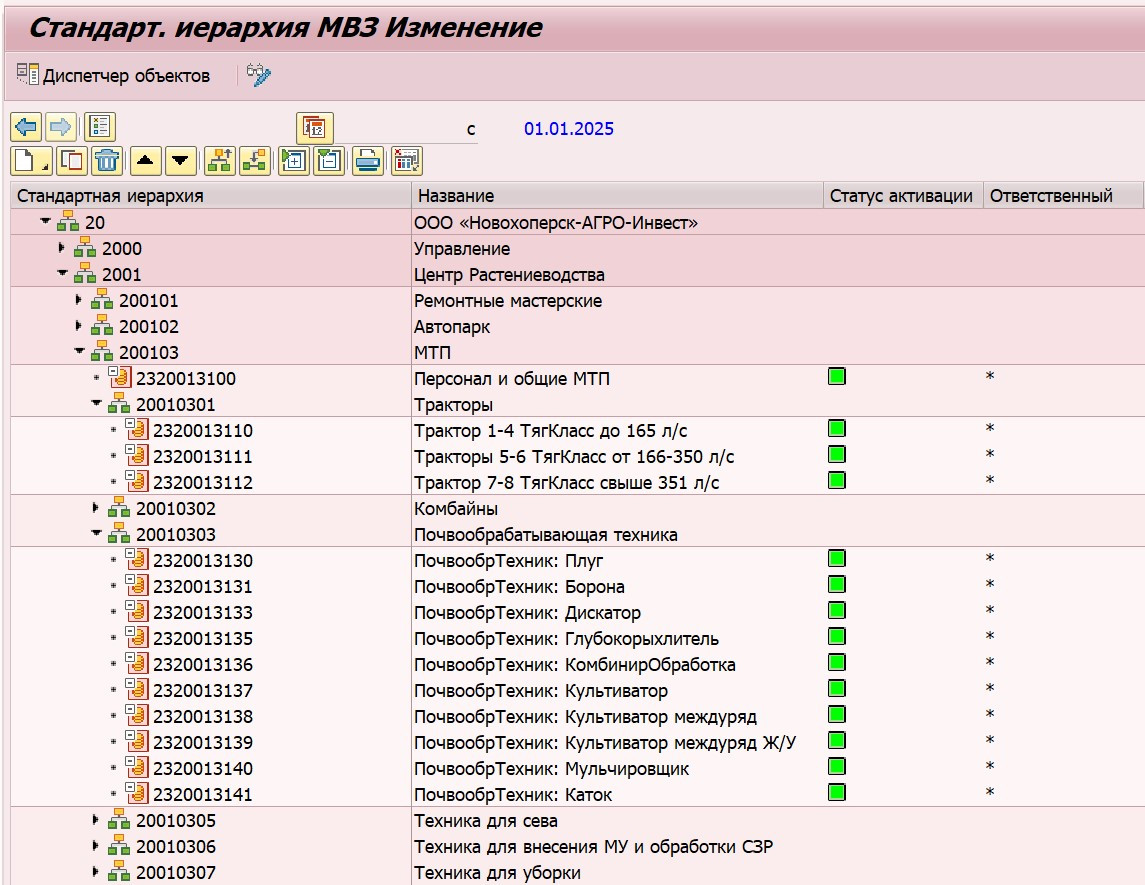Screen dimensions: 1145x885
Task: Click the back arrow navigation icon
Action: [x=26, y=127]
